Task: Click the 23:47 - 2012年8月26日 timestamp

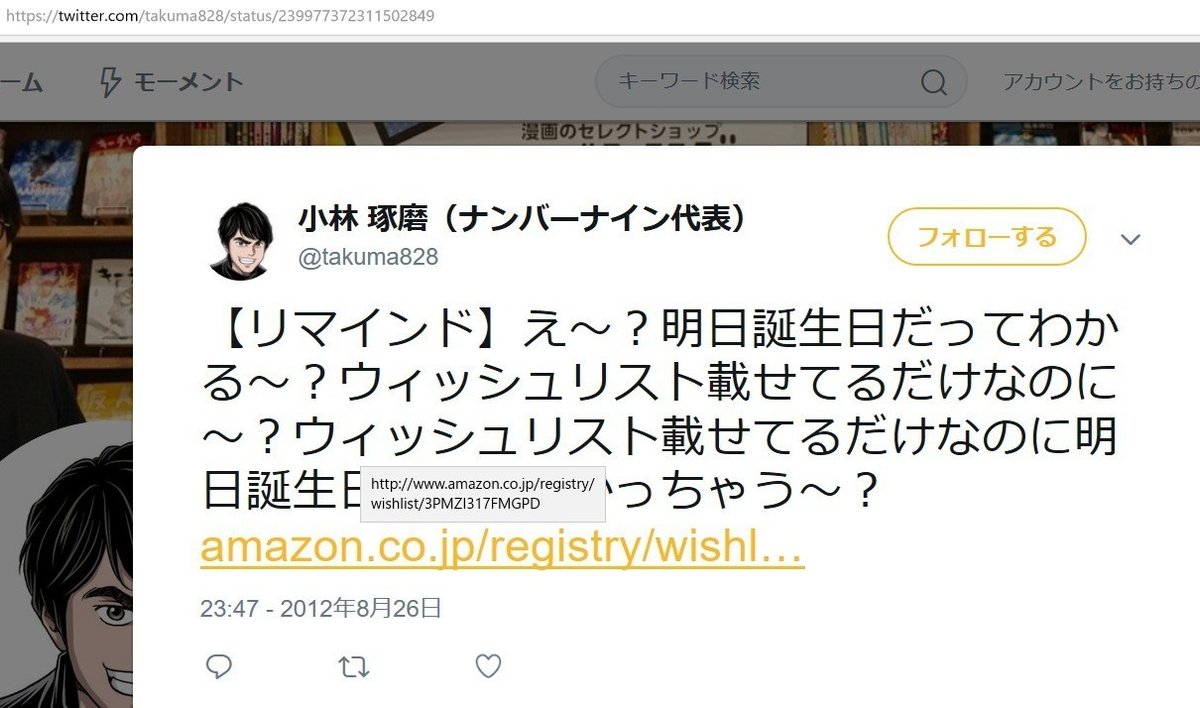Action: (321, 608)
